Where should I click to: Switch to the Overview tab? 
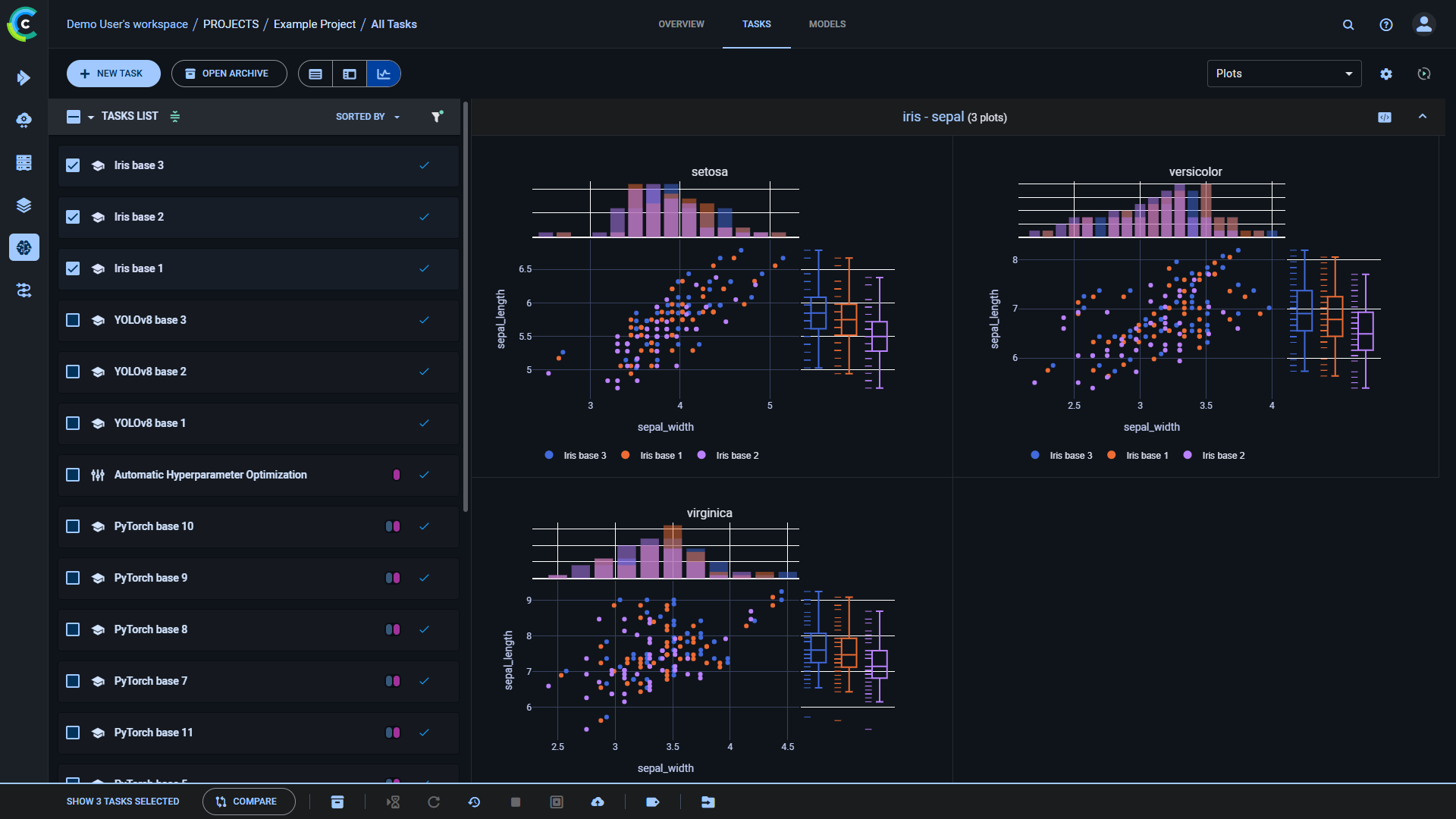click(x=680, y=24)
